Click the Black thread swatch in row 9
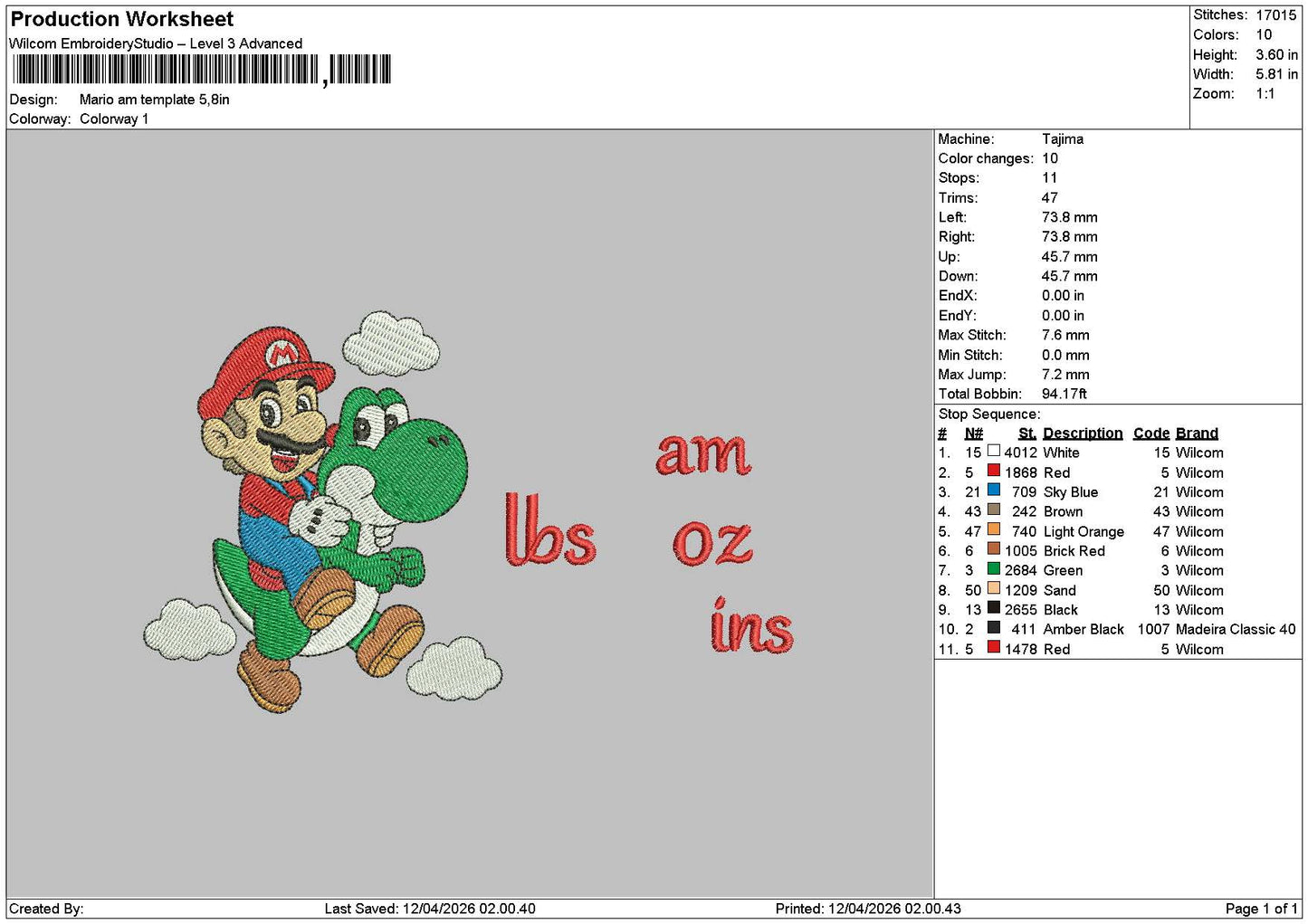 pyautogui.click(x=993, y=608)
